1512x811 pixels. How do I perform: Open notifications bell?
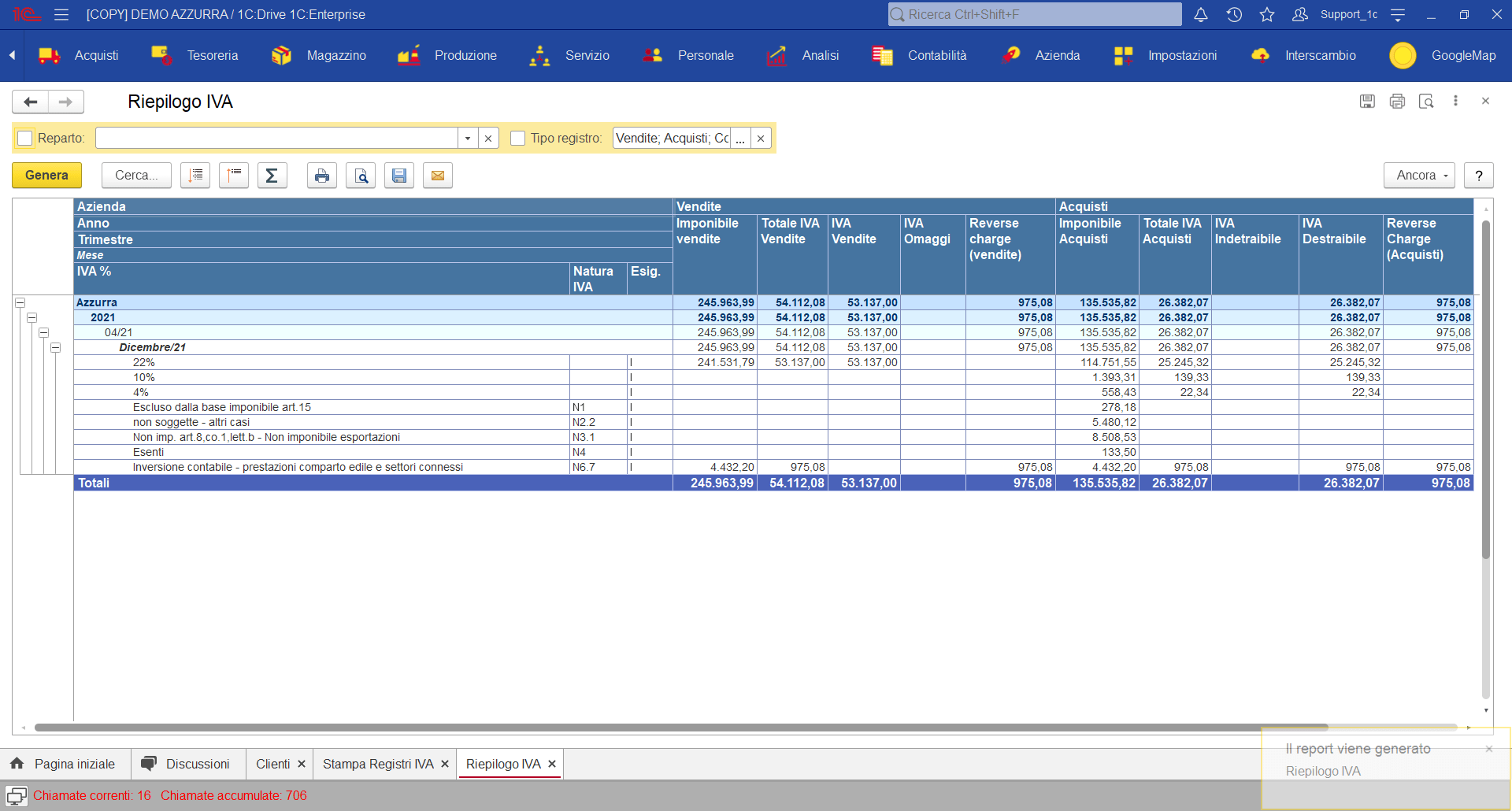(1200, 14)
